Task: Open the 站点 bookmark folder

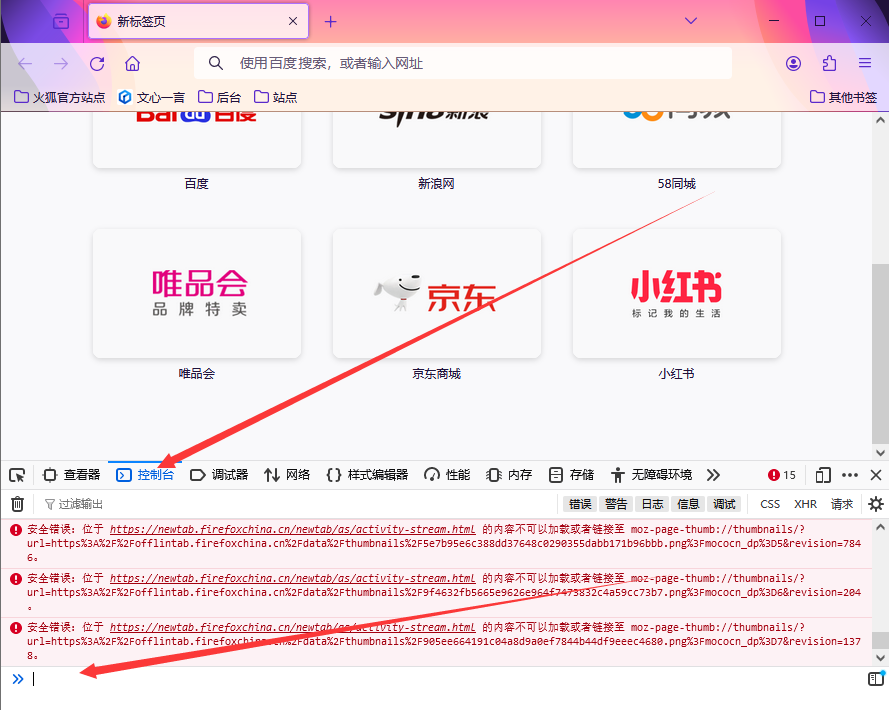Action: (x=276, y=97)
